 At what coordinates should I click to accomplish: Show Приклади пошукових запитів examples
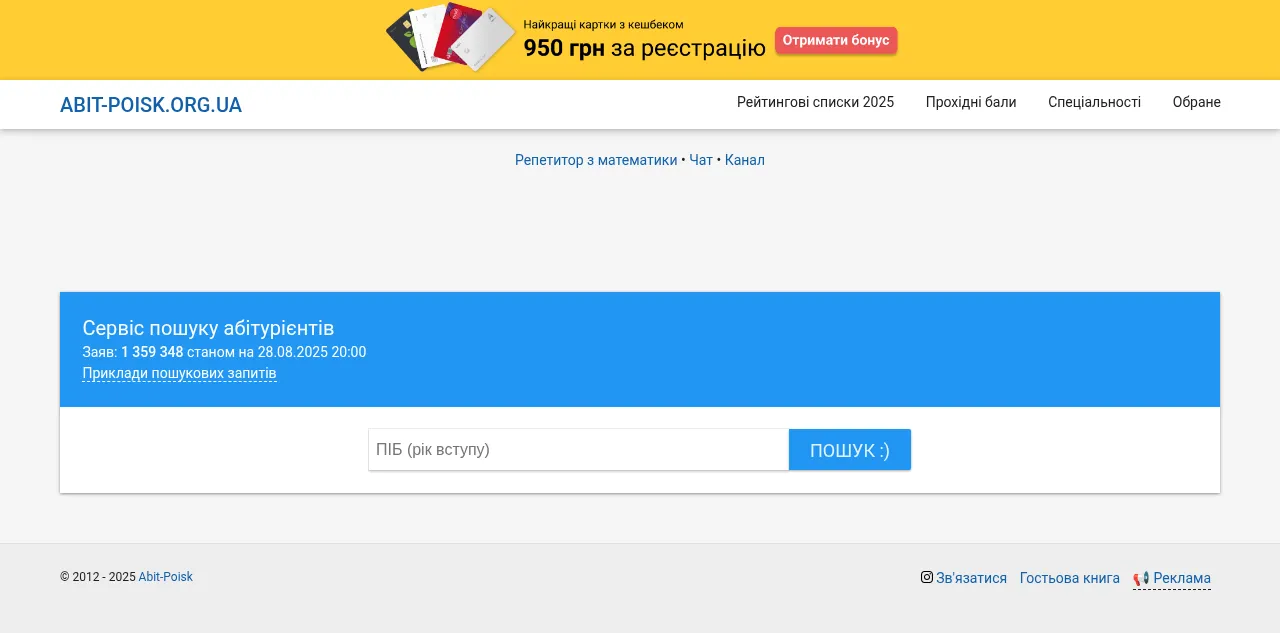[180, 374]
